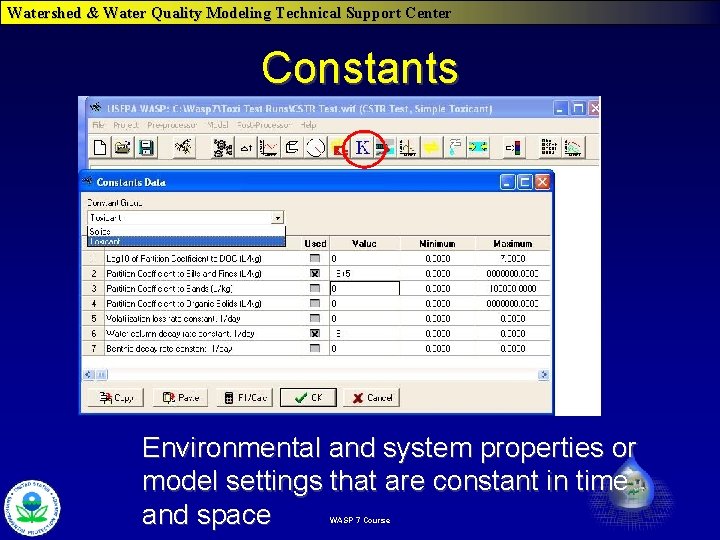Click the yellow-and-red icon left of K
Viewport: 720px width, 540px height.
[x=338, y=147]
